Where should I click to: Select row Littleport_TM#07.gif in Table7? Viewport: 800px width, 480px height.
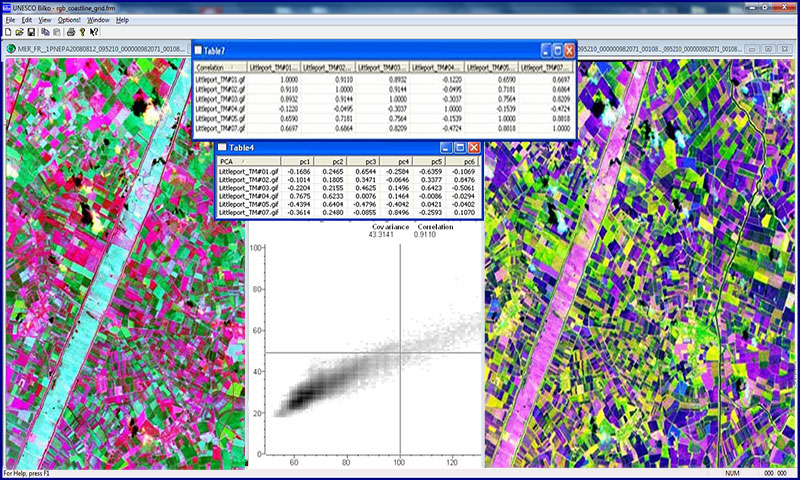(x=384, y=129)
